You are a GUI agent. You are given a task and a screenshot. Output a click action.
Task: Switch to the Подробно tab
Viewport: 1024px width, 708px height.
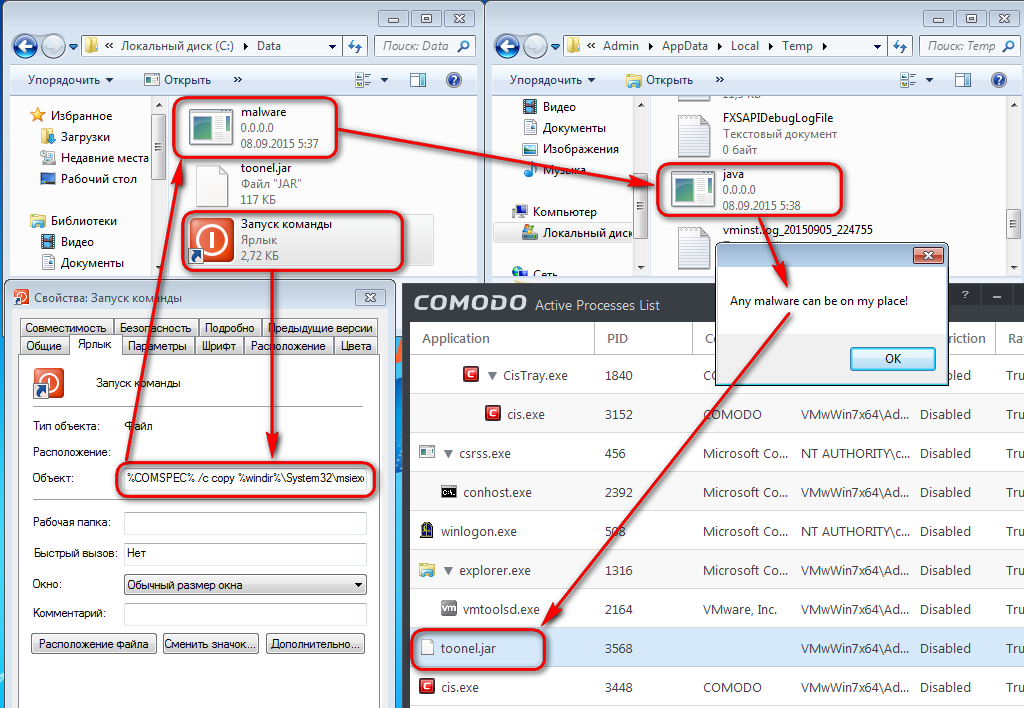229,327
